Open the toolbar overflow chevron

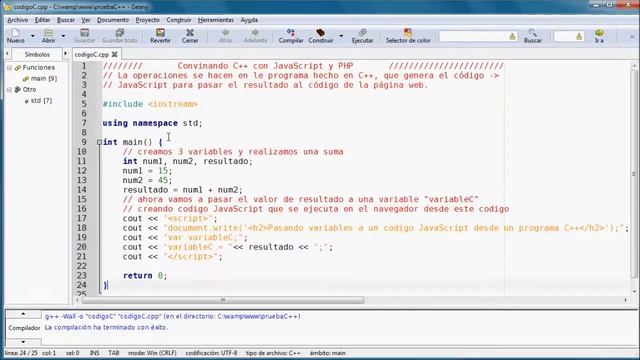[632, 36]
